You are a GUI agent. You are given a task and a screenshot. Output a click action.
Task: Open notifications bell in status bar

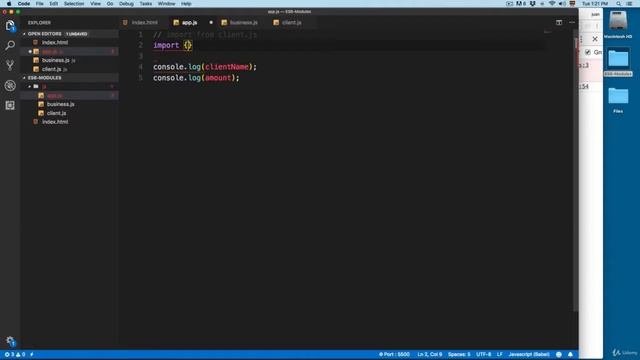click(570, 354)
